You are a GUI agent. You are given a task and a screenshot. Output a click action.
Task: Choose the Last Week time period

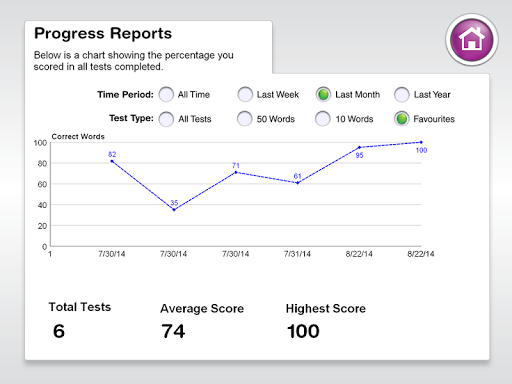tap(245, 94)
